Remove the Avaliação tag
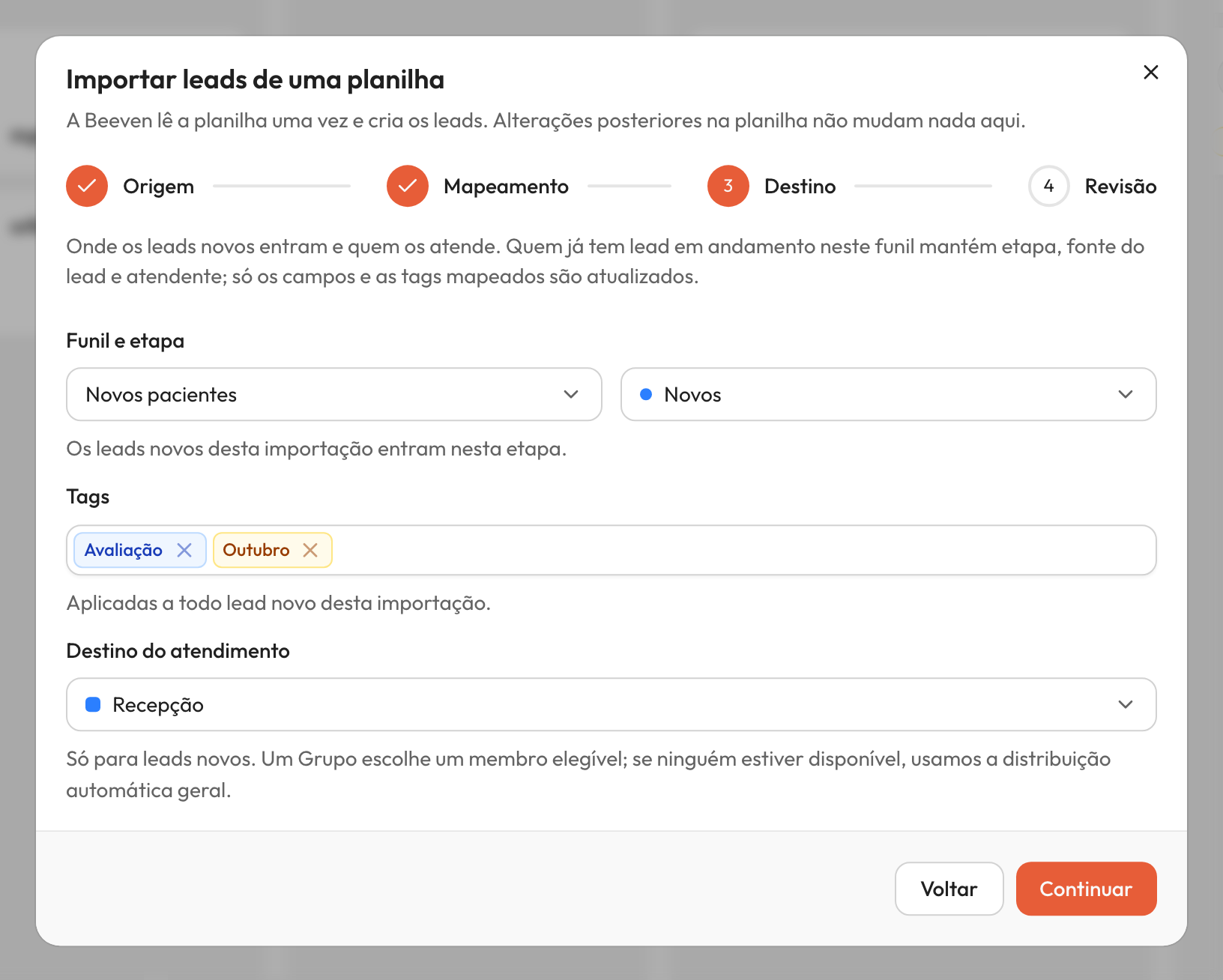 [x=184, y=551]
